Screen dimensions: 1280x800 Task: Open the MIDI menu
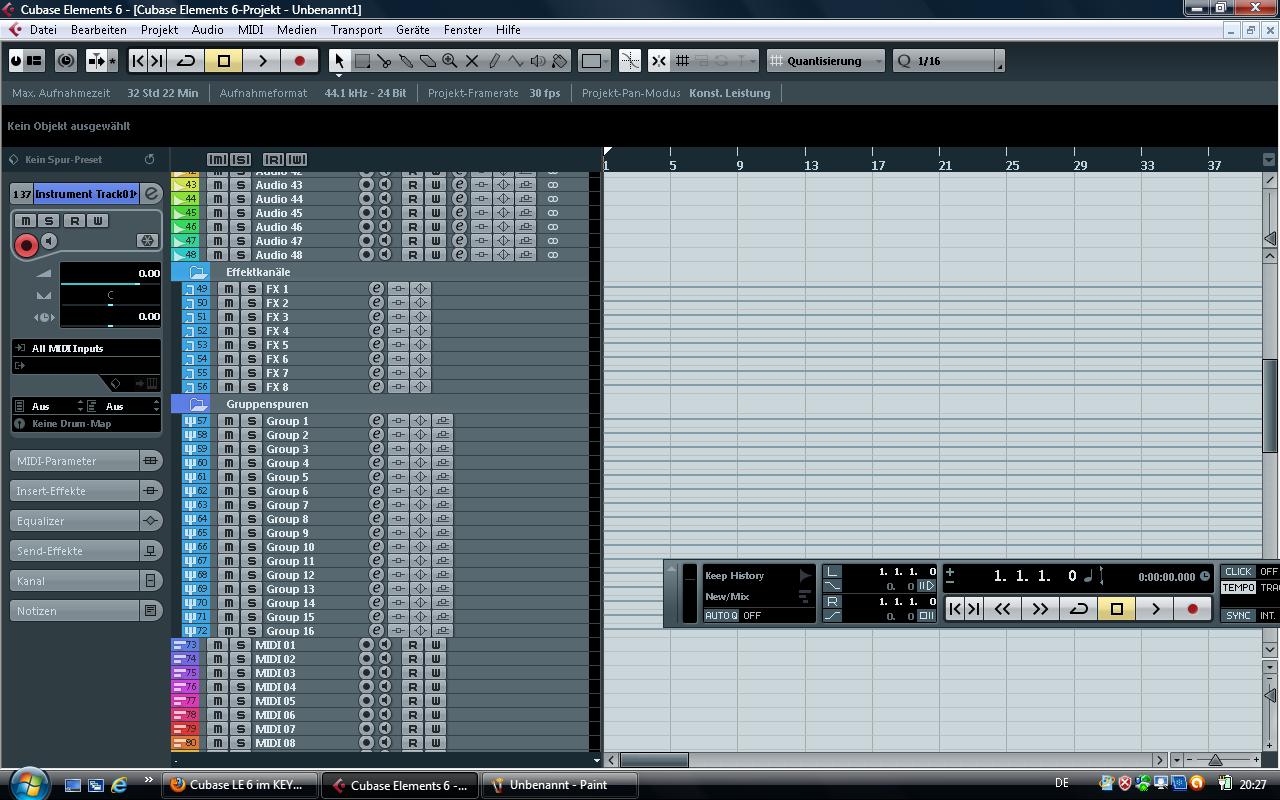(x=250, y=30)
